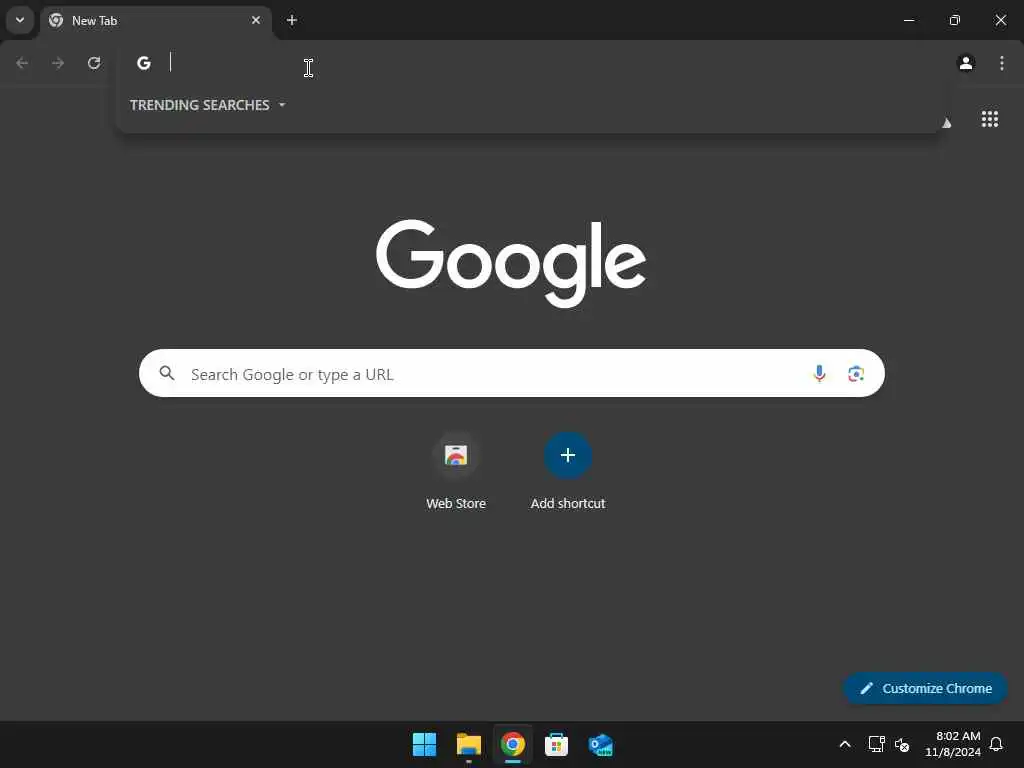Open Customize Chrome panel
1024x768 pixels.
coord(925,688)
